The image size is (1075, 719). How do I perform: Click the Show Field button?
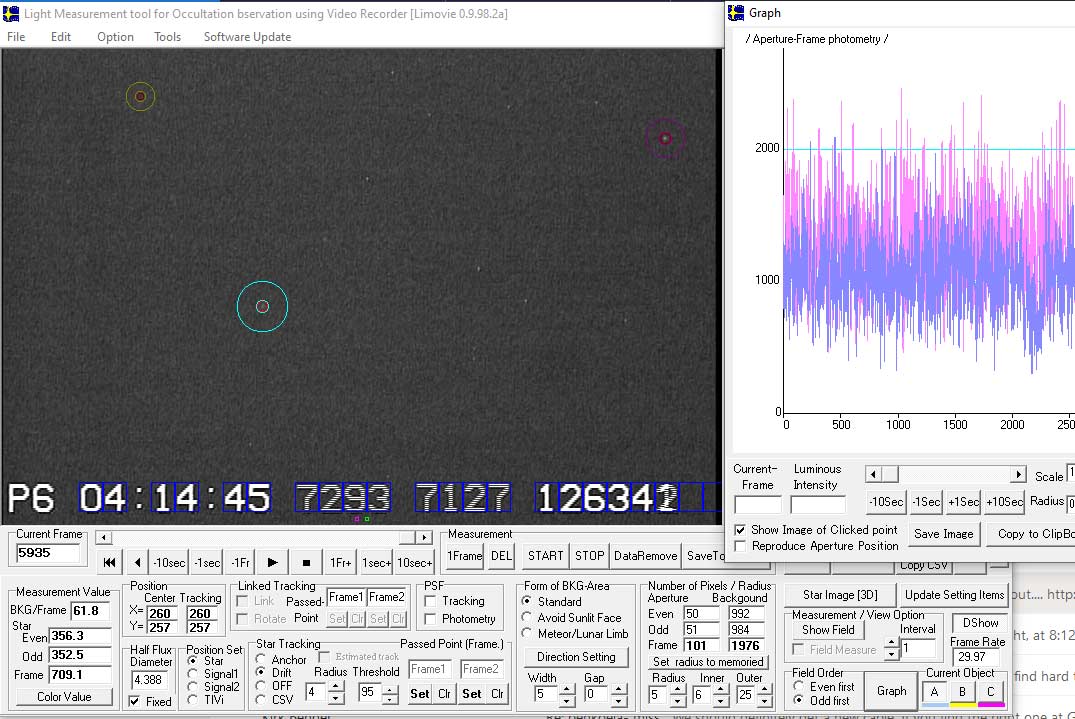point(828,630)
